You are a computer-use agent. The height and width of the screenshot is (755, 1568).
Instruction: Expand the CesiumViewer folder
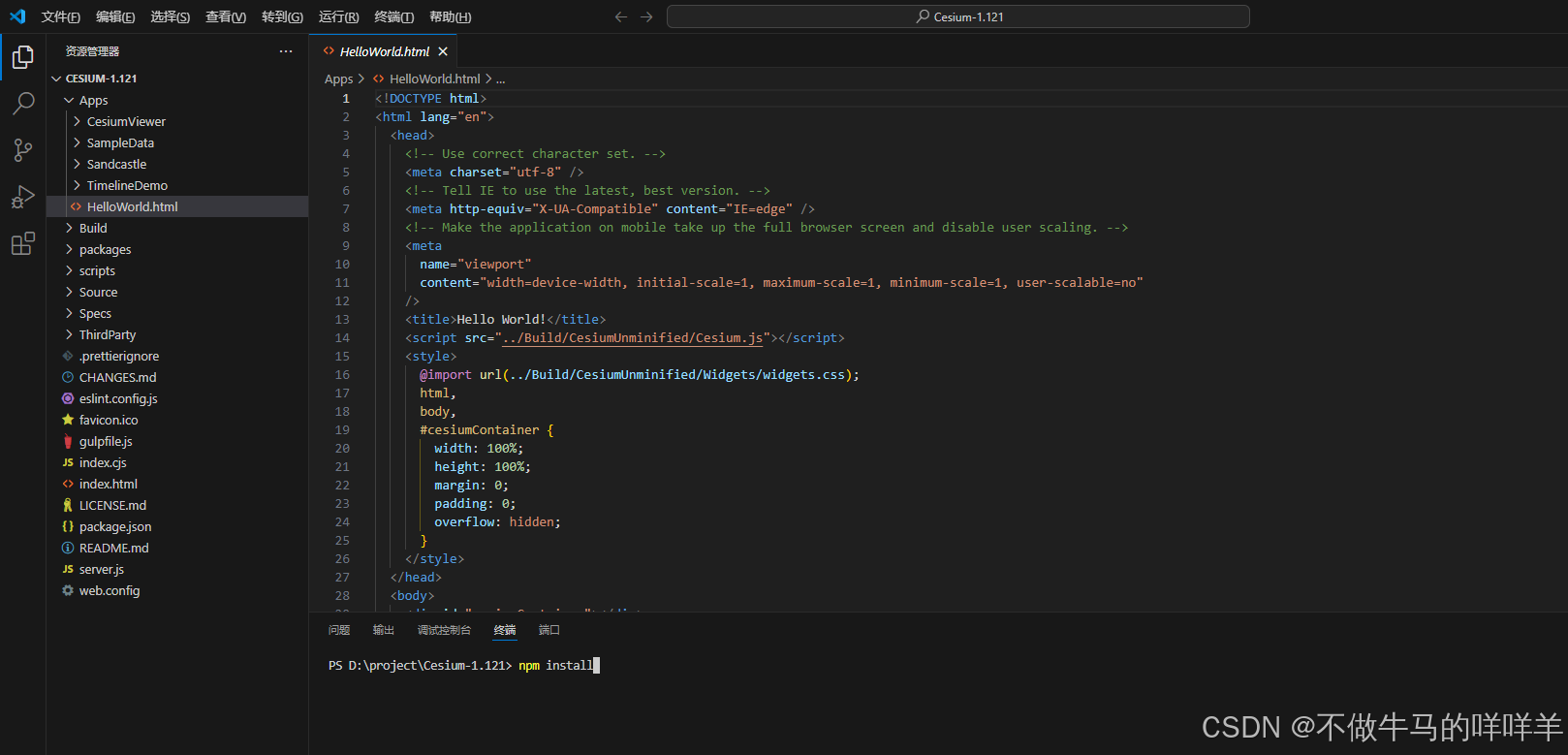(x=77, y=121)
